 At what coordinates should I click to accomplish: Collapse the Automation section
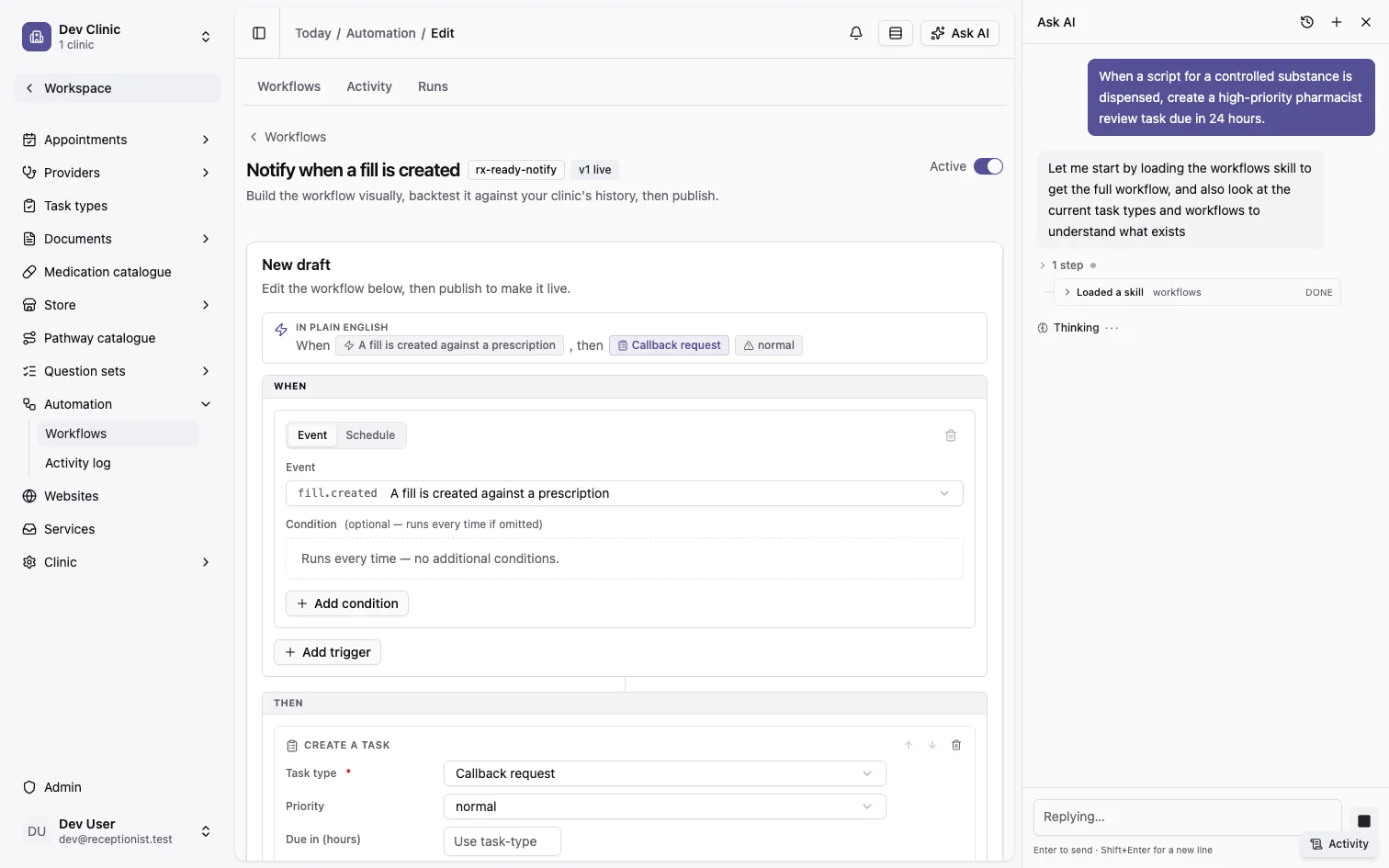[x=206, y=404]
